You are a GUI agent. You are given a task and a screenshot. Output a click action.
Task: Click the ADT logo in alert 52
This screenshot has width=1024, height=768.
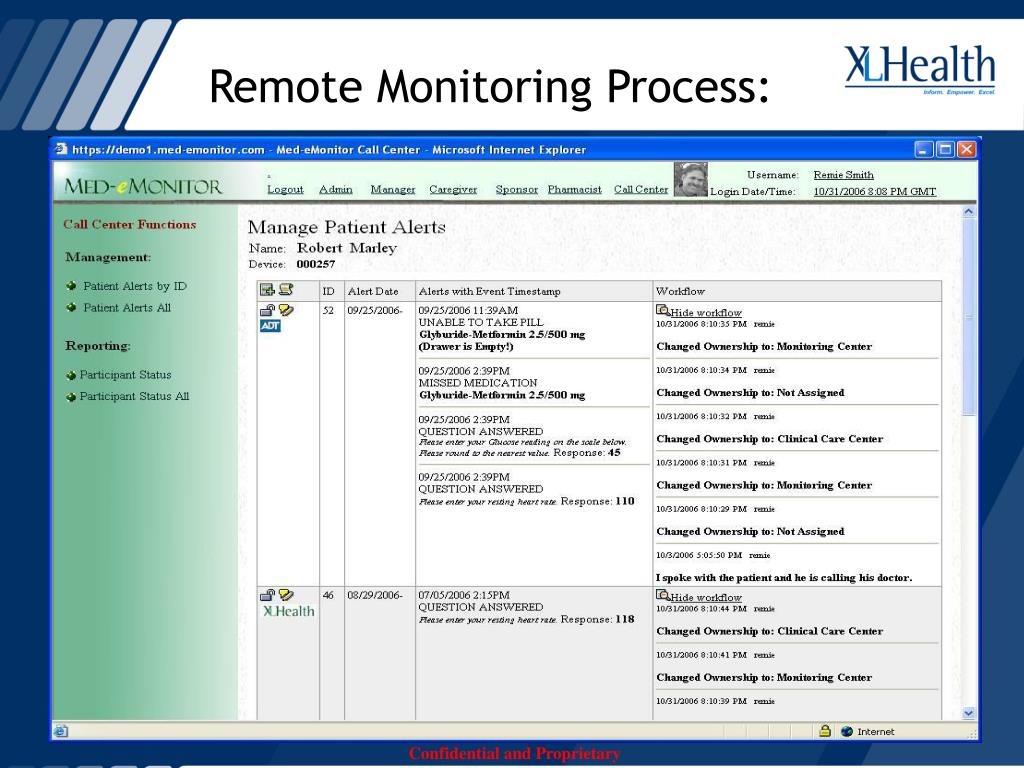click(x=270, y=326)
